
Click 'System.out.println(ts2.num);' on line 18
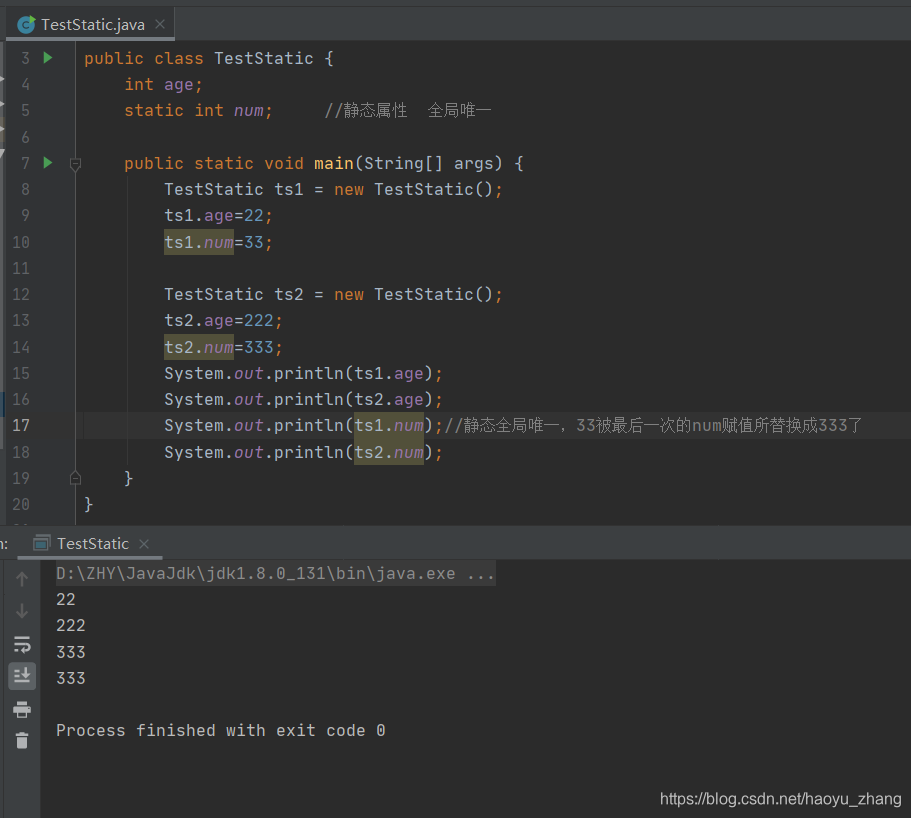click(303, 452)
